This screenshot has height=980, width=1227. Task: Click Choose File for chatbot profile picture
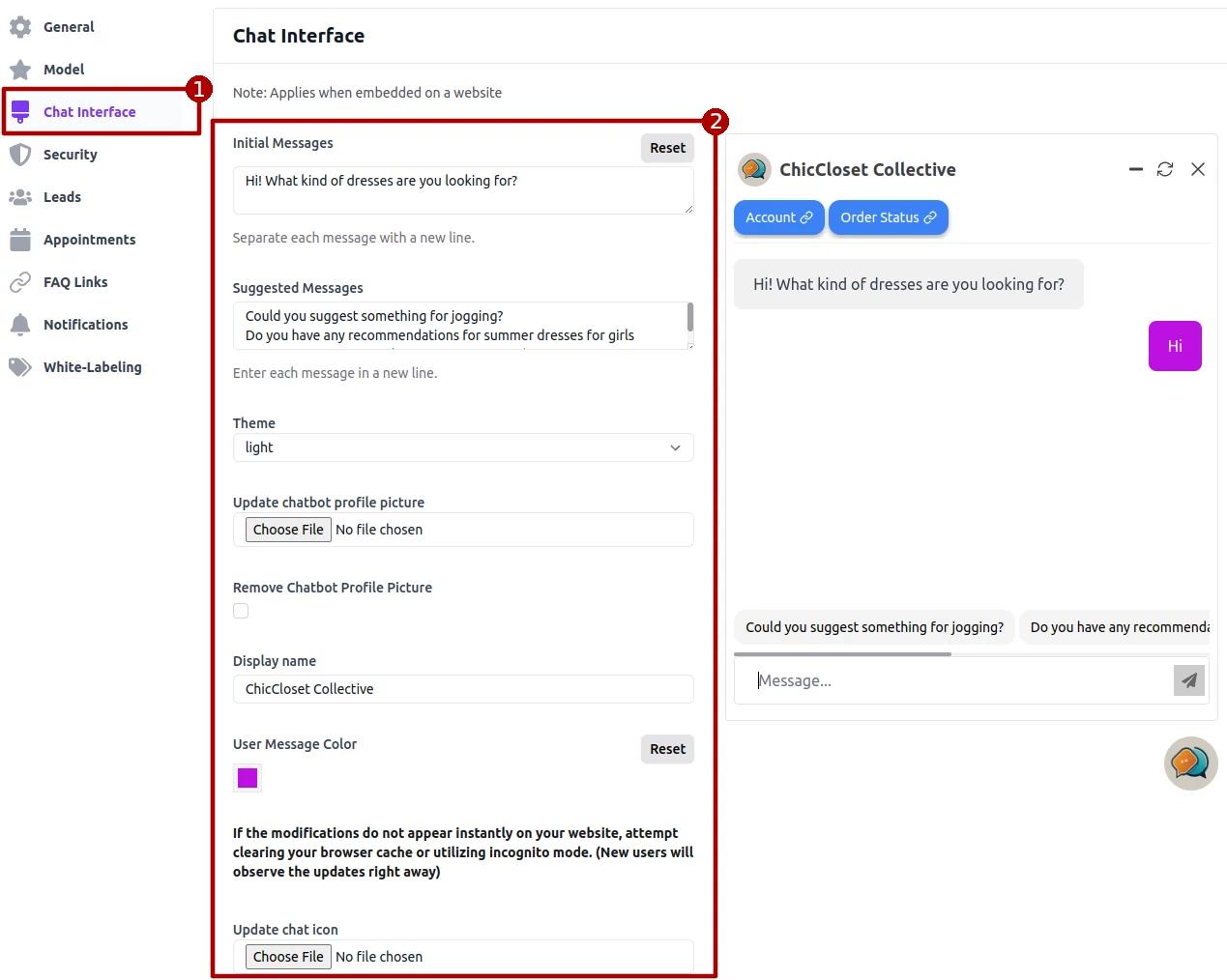[288, 530]
